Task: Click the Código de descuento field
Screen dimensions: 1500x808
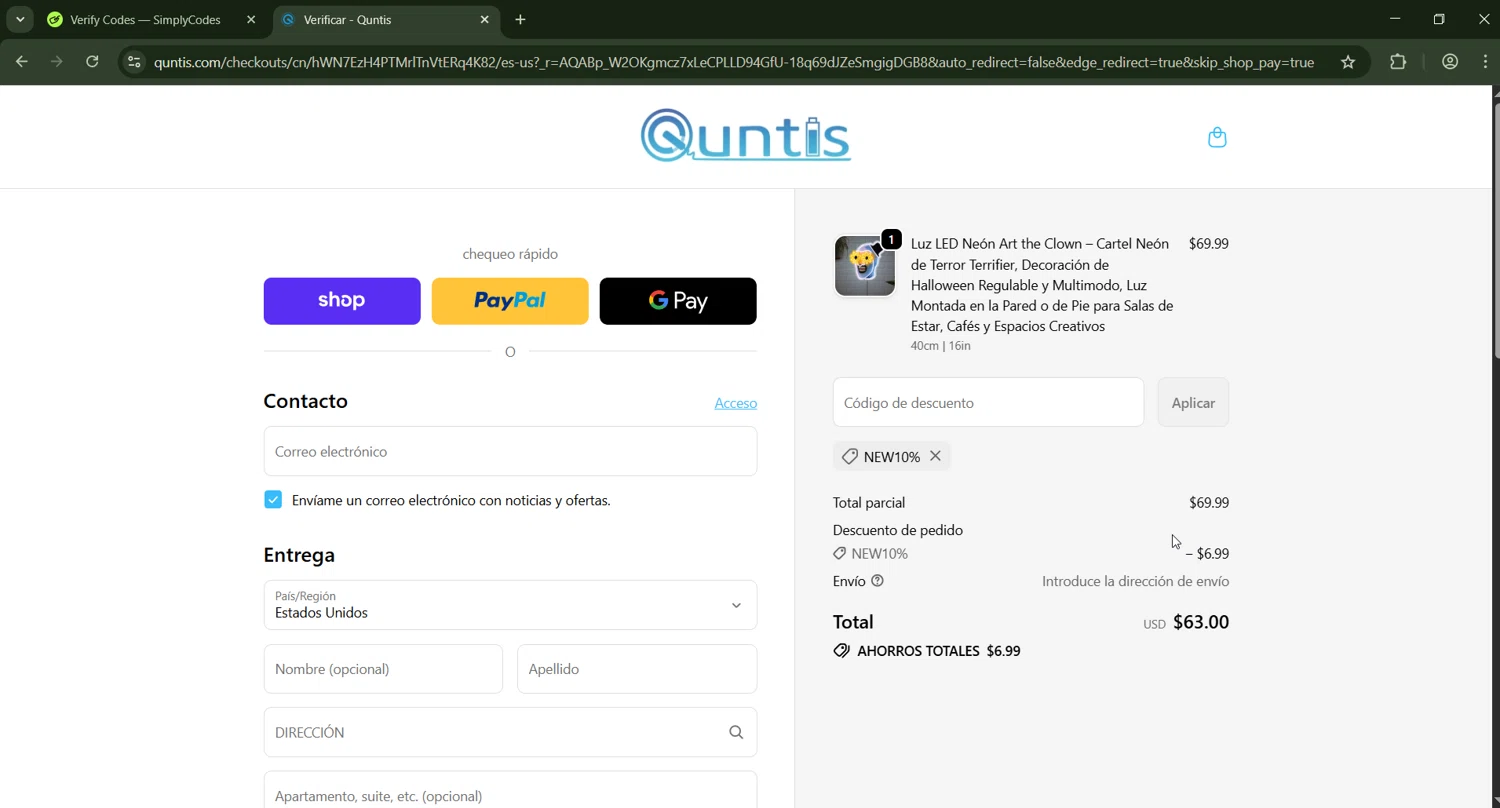Action: [x=988, y=402]
